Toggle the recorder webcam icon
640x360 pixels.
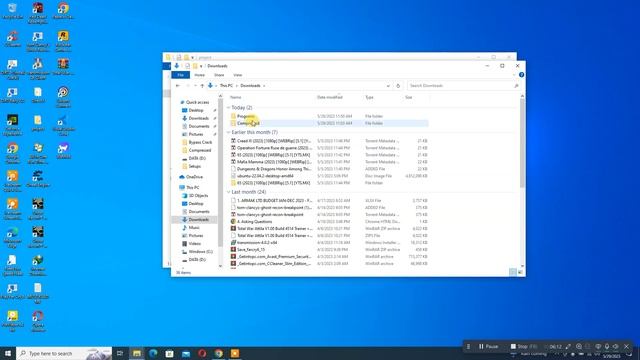(x=598, y=347)
